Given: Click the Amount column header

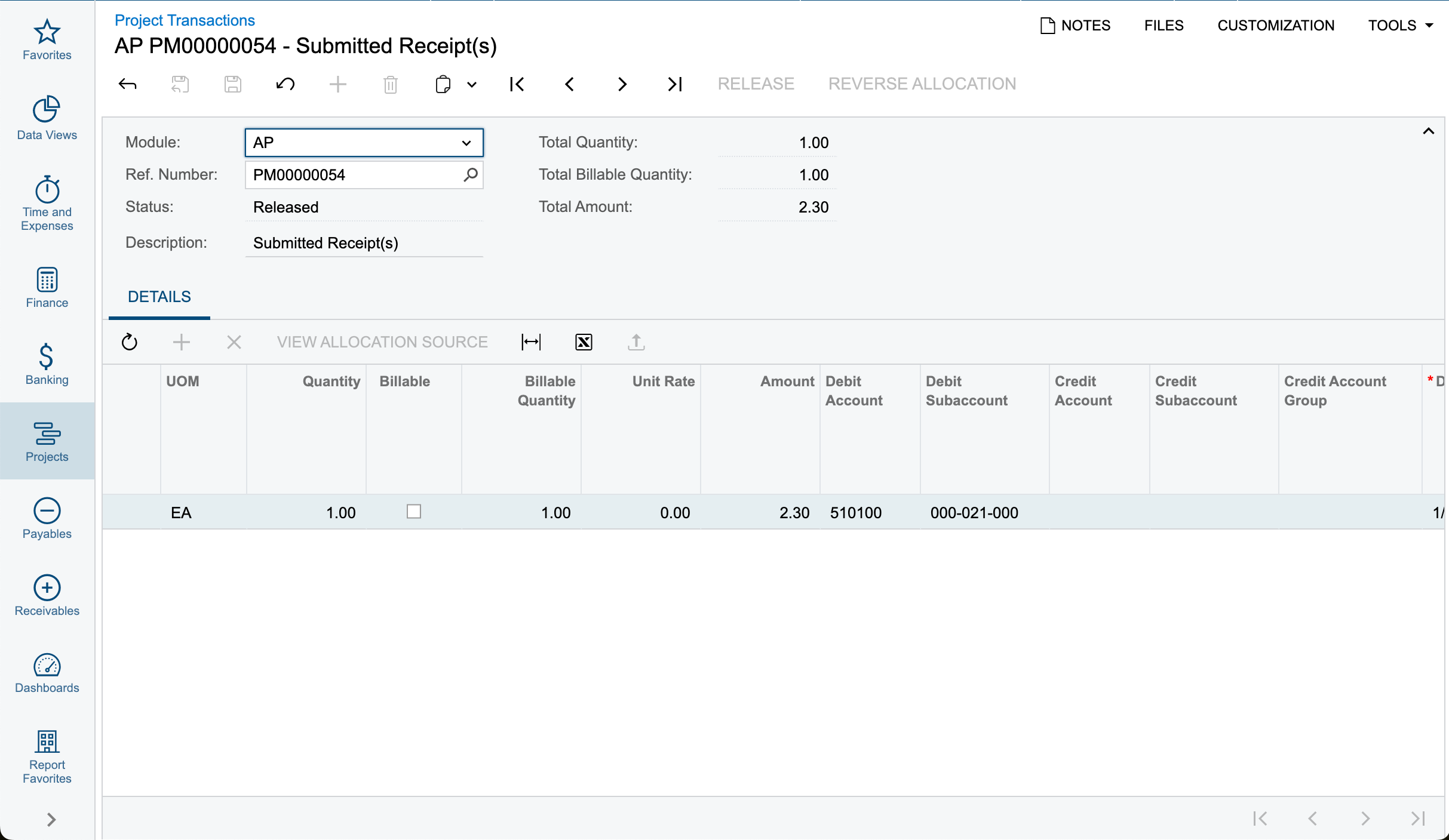Looking at the screenshot, I should [x=760, y=429].
